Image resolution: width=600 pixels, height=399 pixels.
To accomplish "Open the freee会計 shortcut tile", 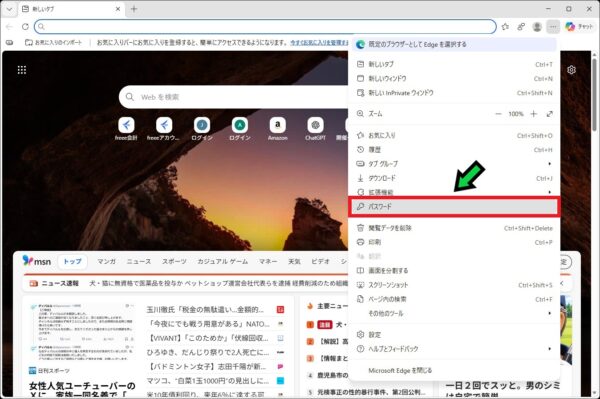I will click(126, 129).
